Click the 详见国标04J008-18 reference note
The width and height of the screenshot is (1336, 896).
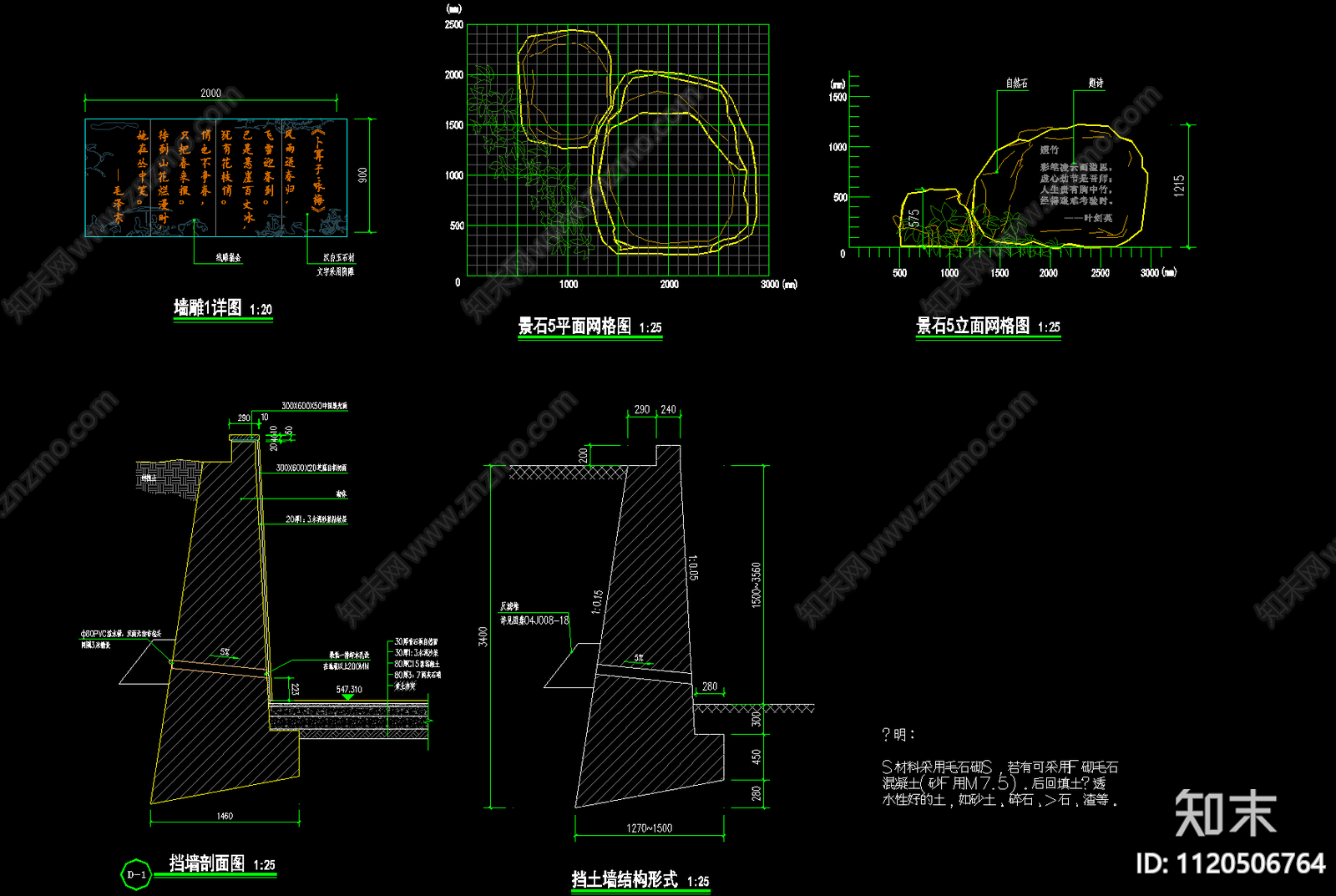(x=534, y=620)
